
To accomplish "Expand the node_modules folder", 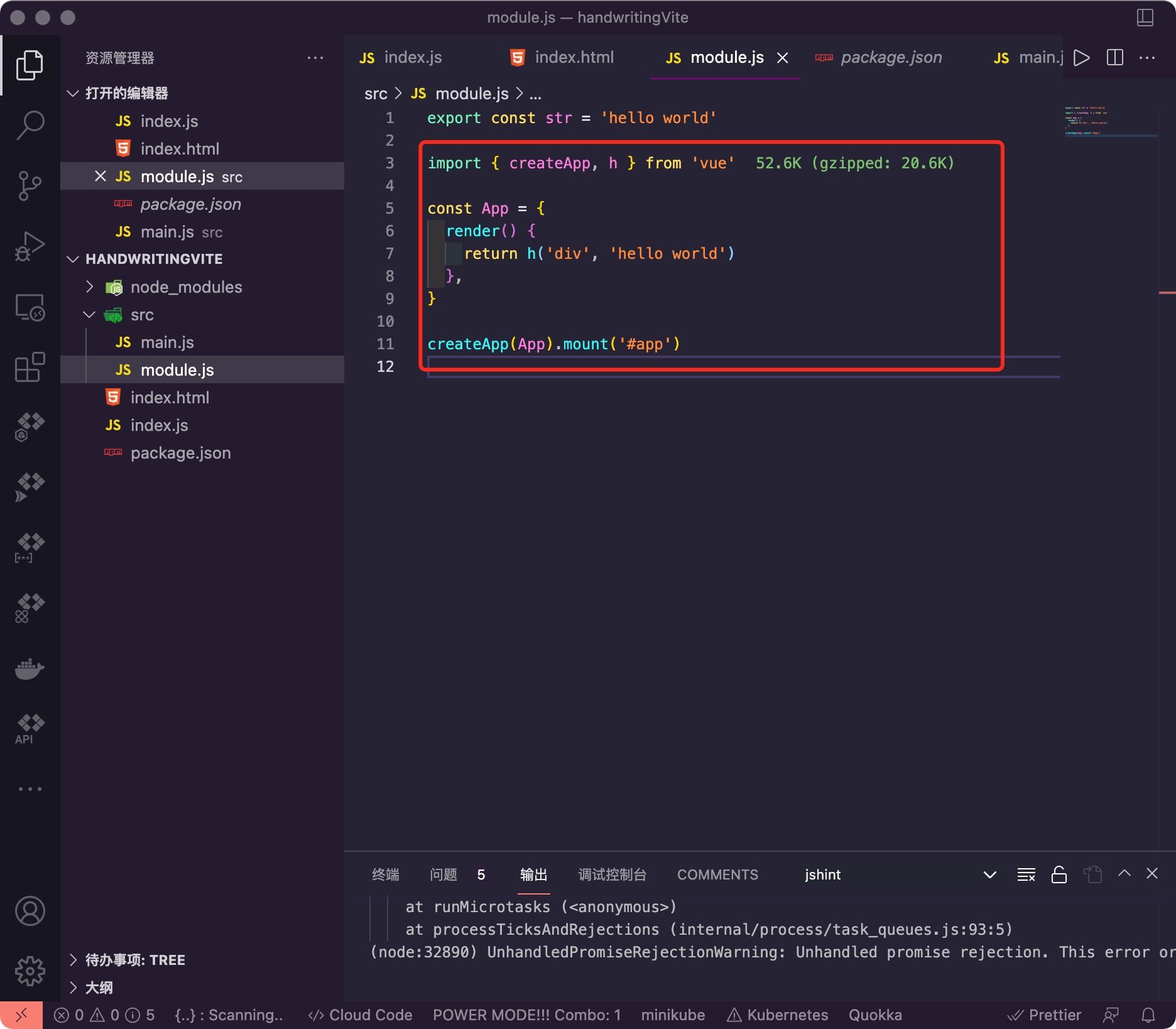I will coord(89,287).
